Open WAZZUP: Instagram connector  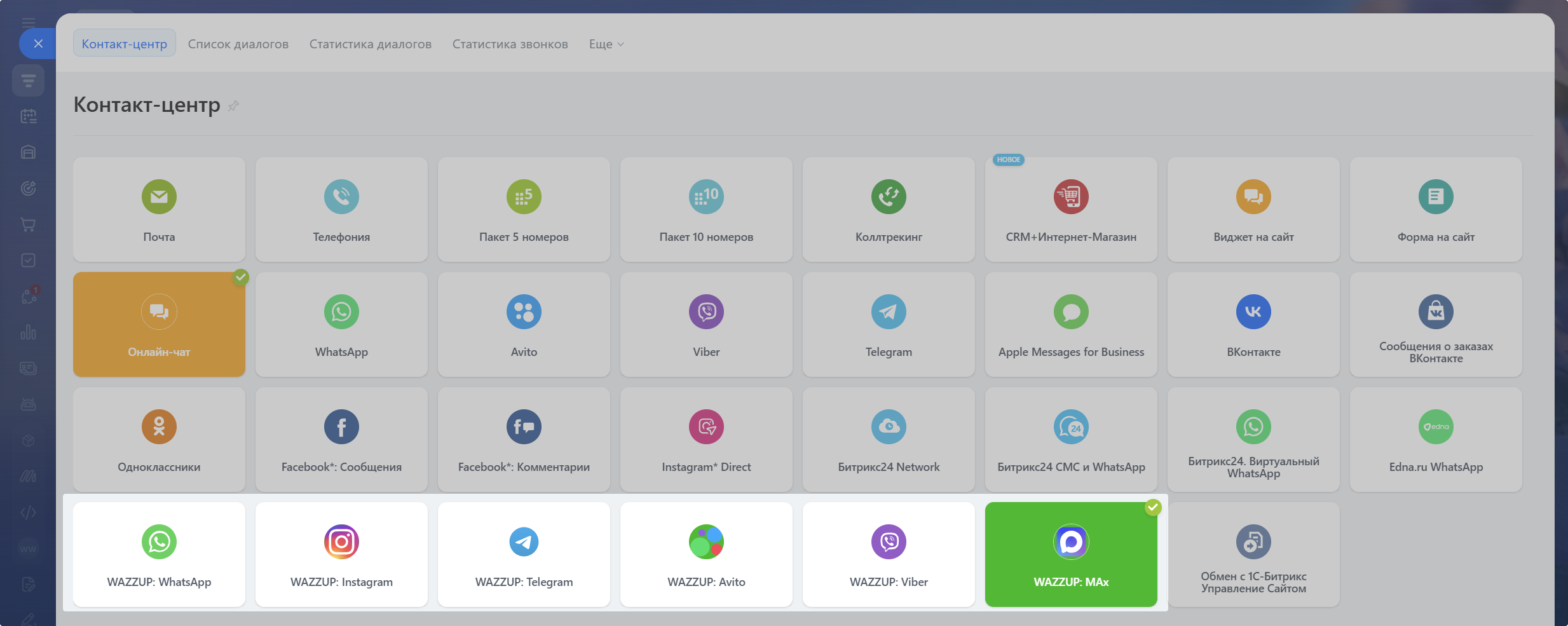point(341,554)
